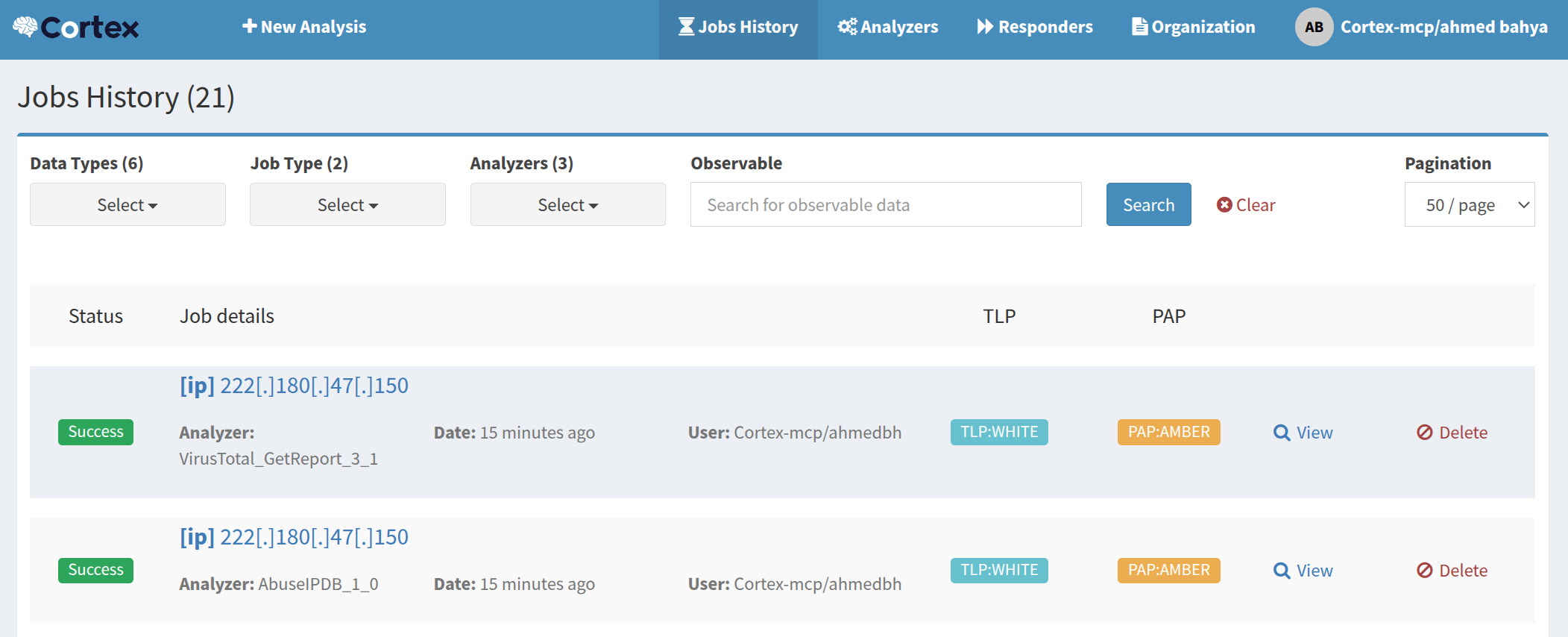The width and height of the screenshot is (1568, 637).
Task: Click the magnifier View icon for AbuseIPDB job
Action: point(1281,571)
